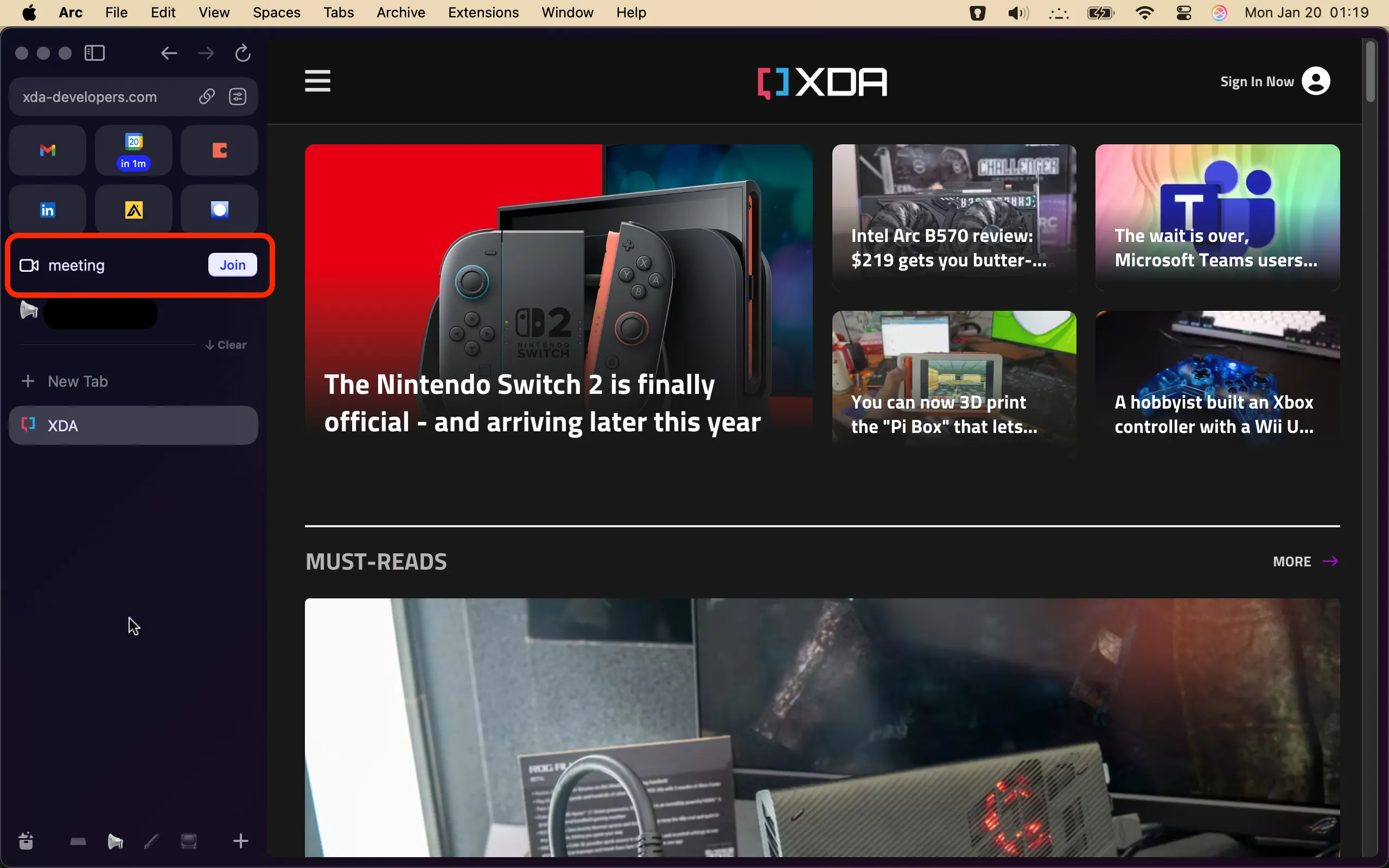Click the meeting event title
This screenshot has width=1389, height=868.
(77, 265)
